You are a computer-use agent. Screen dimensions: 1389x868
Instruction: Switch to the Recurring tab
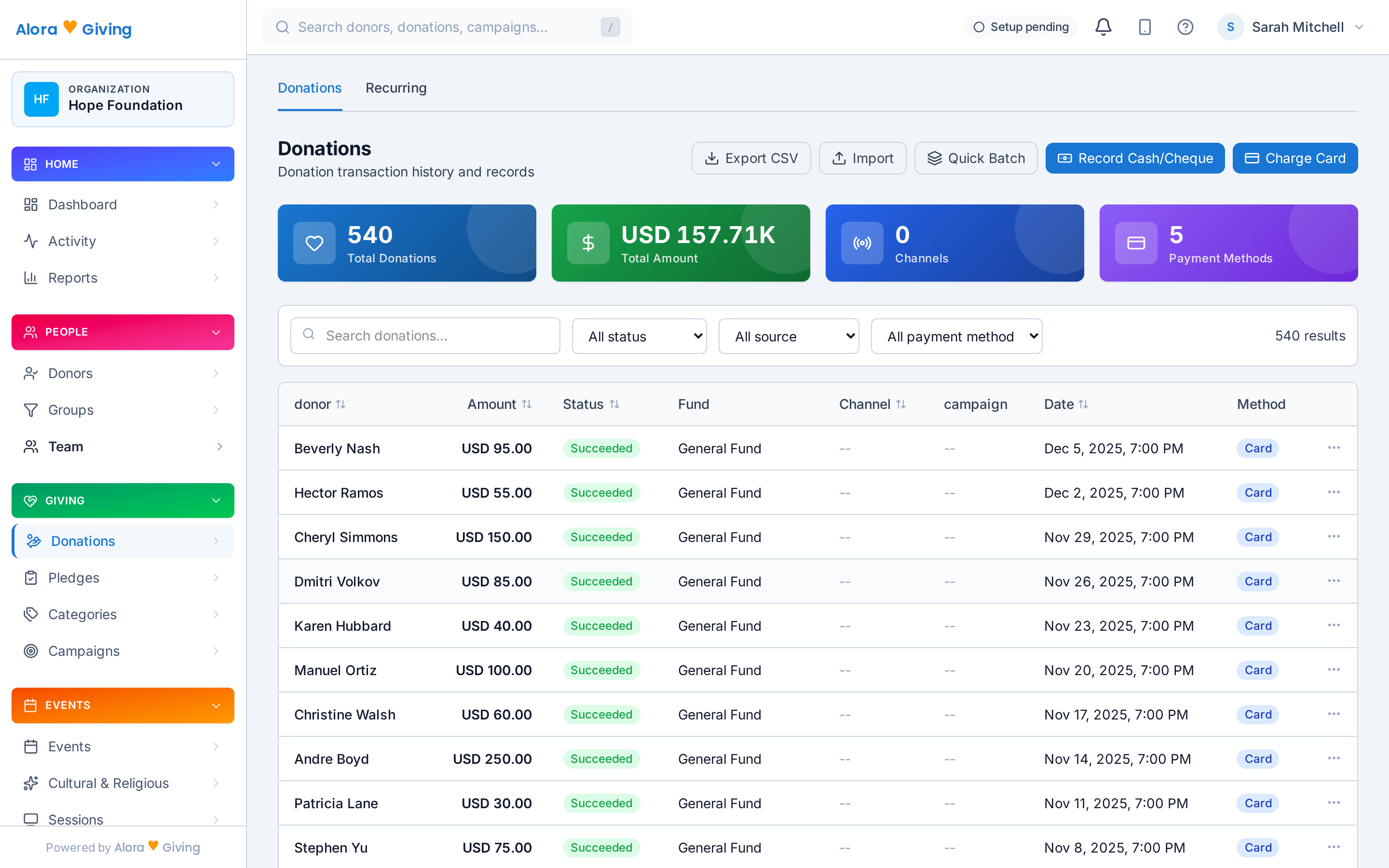point(396,88)
